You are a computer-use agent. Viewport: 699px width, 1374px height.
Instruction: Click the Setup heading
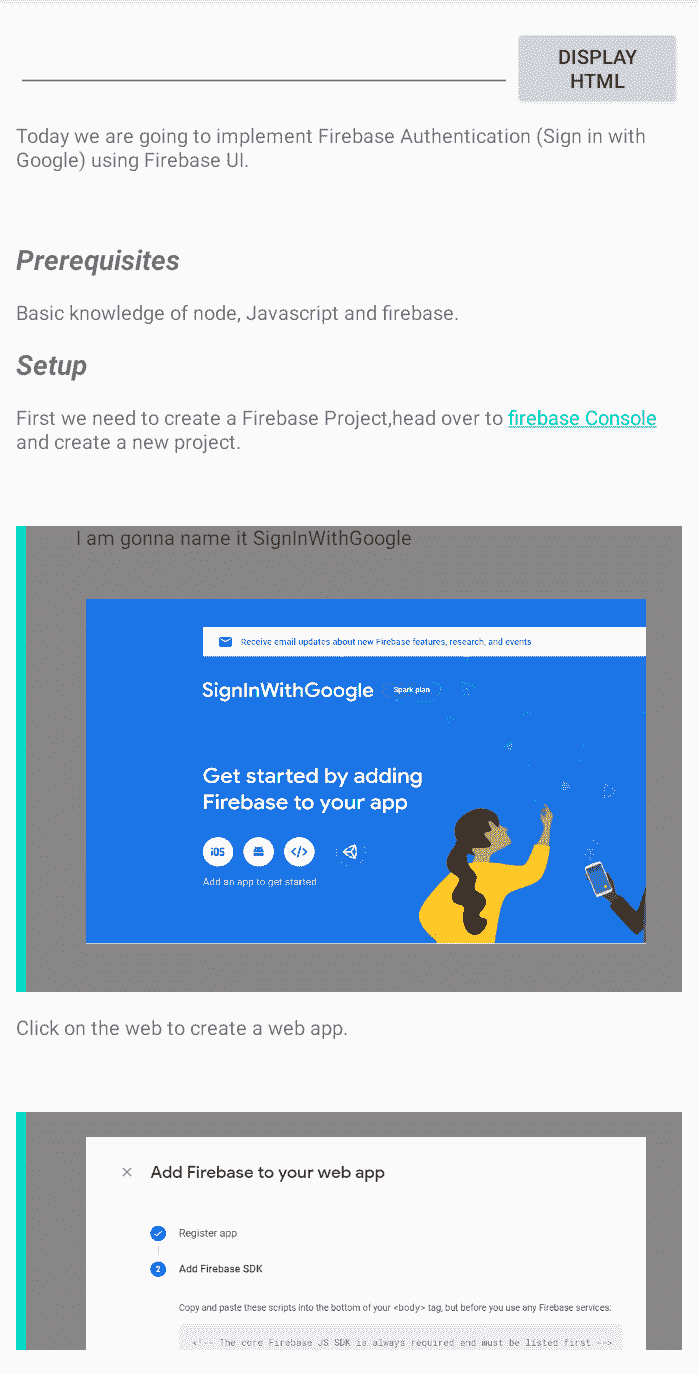[x=52, y=366]
